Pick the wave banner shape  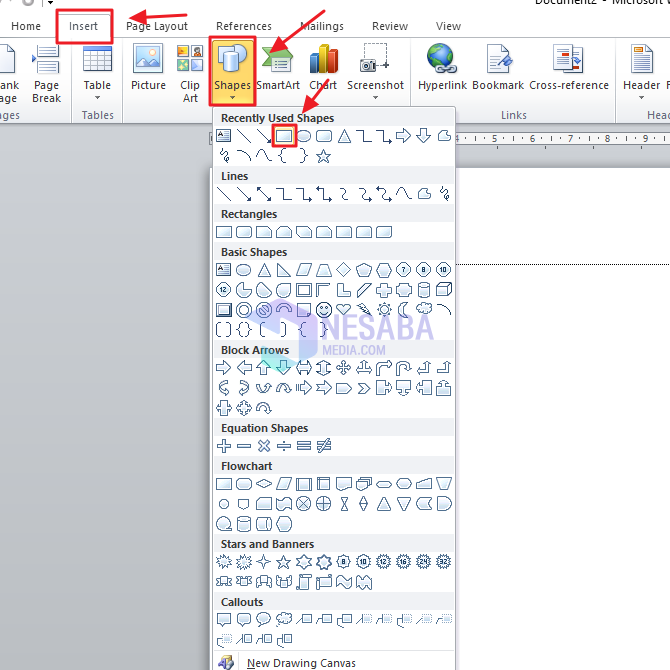click(x=344, y=582)
